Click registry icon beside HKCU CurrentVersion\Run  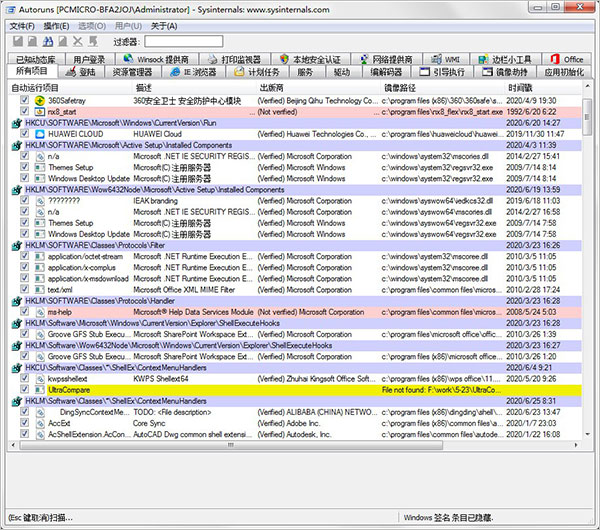[x=16, y=123]
